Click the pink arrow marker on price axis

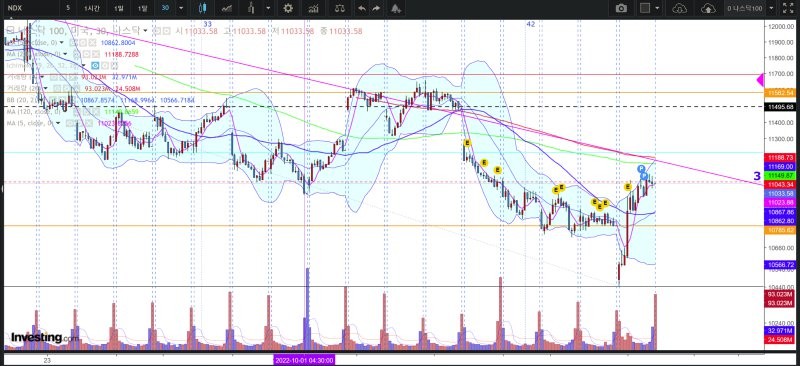click(x=760, y=80)
